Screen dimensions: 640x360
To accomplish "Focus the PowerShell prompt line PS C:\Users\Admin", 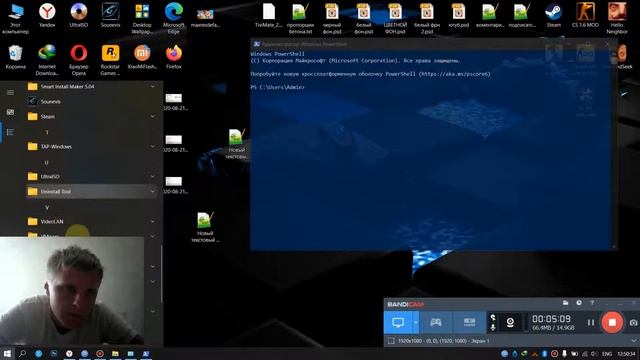I will point(278,87).
